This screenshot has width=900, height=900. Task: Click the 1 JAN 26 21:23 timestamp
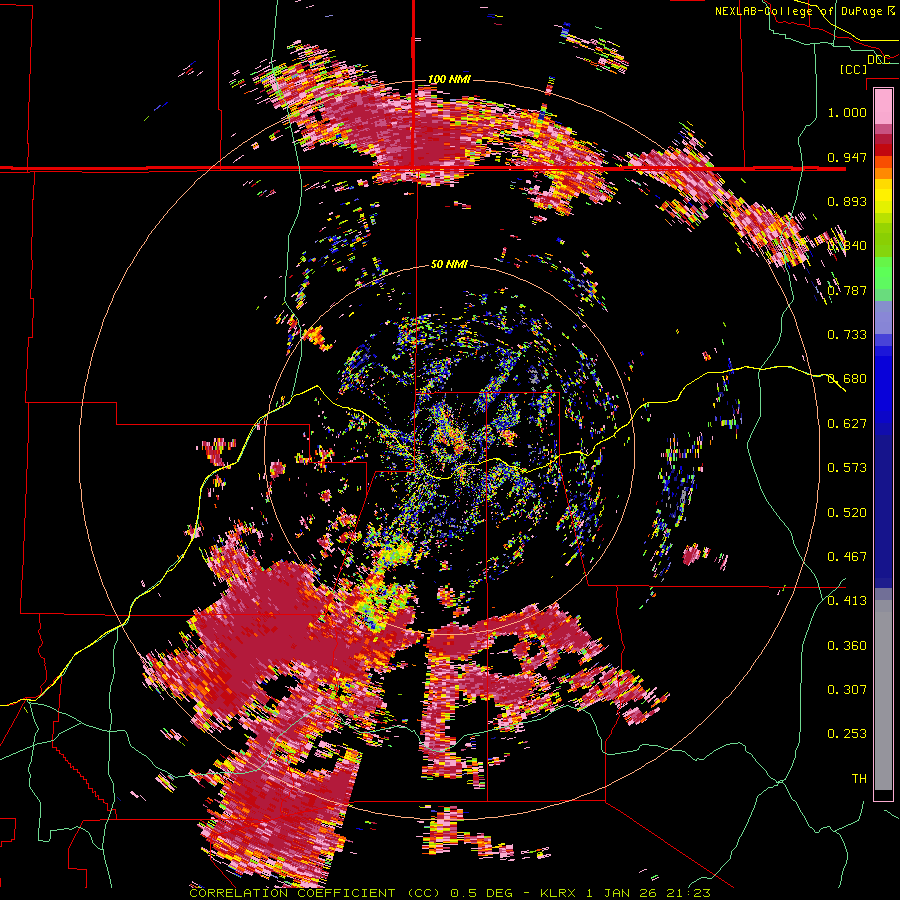[650, 893]
